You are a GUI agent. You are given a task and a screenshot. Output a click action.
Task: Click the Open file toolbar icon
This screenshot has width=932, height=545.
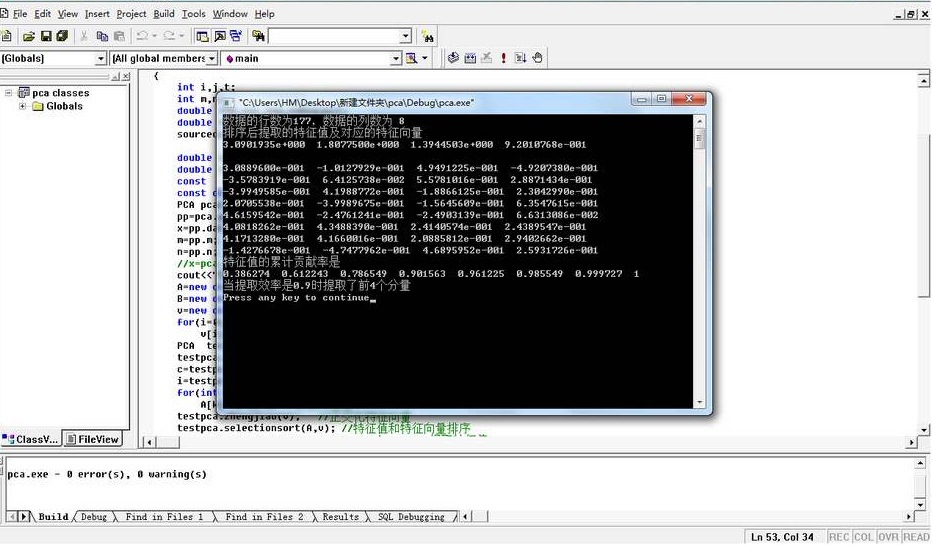click(x=29, y=36)
